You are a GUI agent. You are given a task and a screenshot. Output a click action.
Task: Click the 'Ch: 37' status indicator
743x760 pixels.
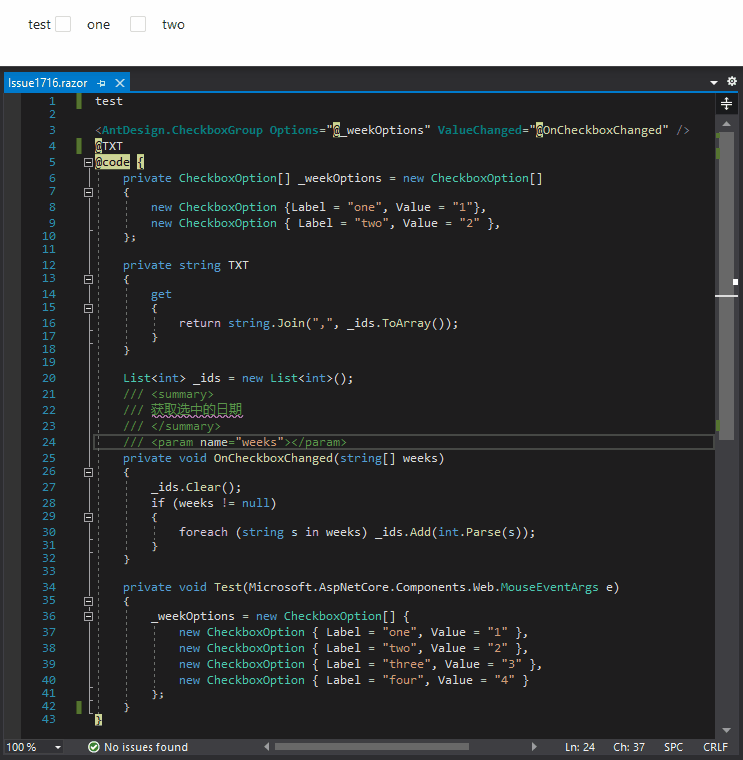[629, 747]
